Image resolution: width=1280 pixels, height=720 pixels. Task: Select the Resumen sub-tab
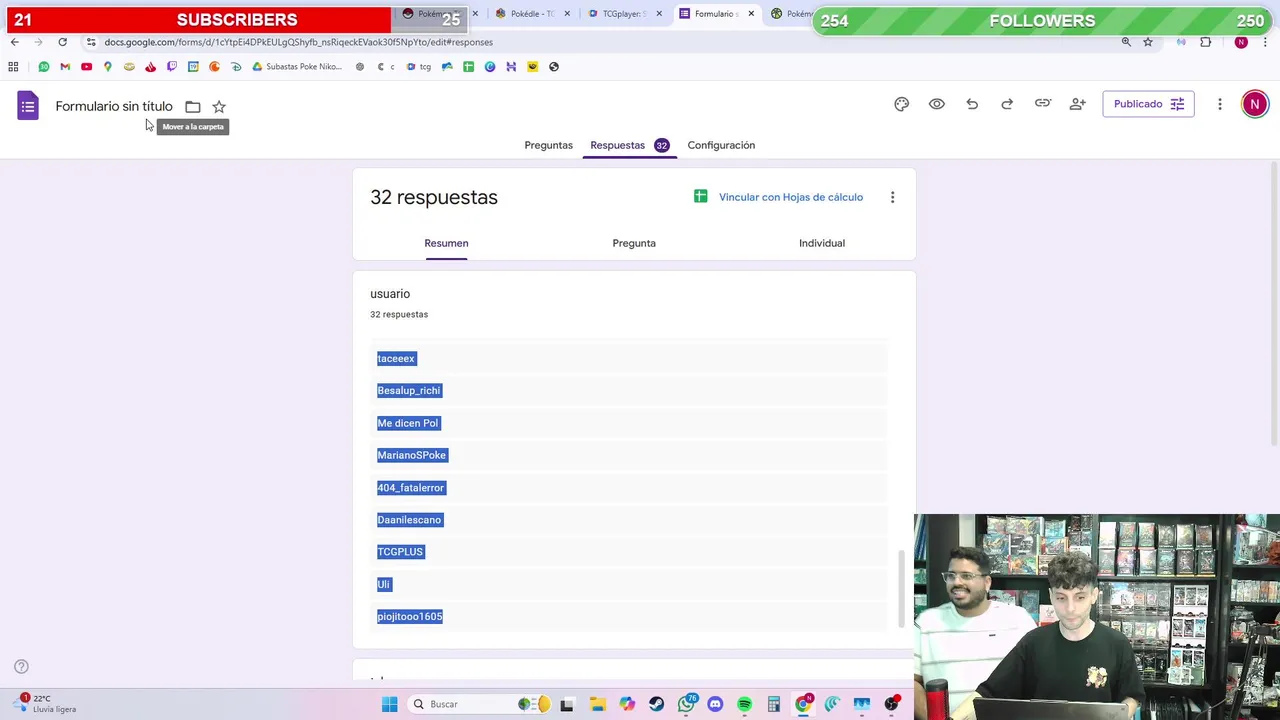click(446, 243)
